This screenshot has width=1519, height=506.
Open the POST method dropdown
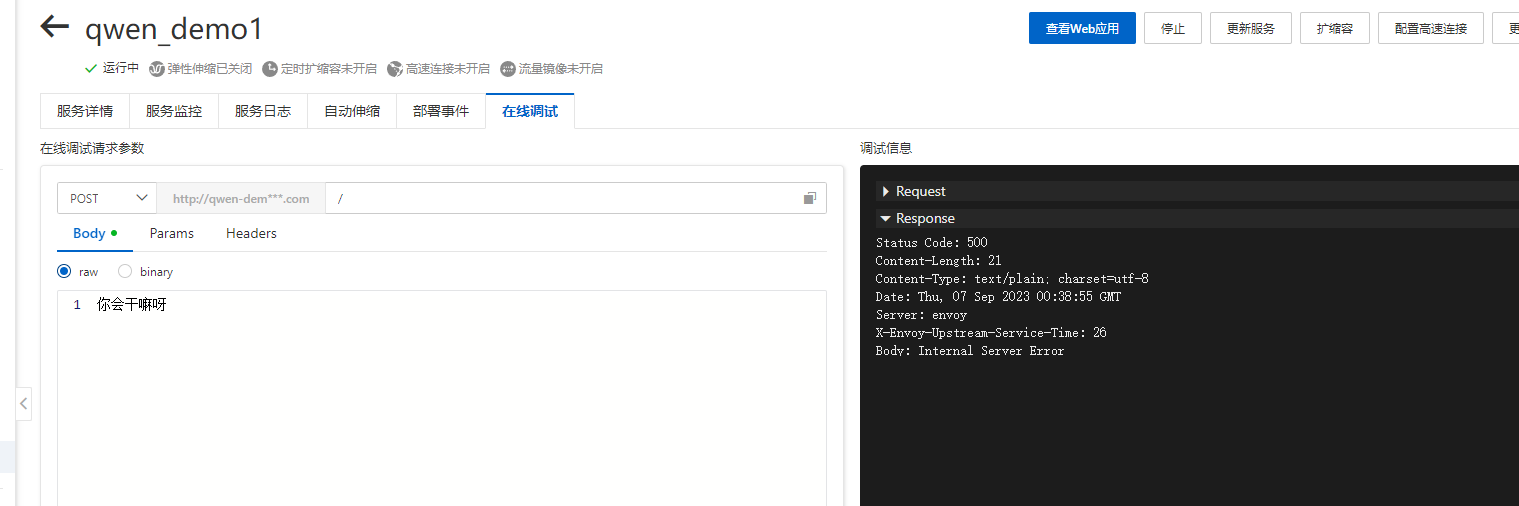[107, 198]
